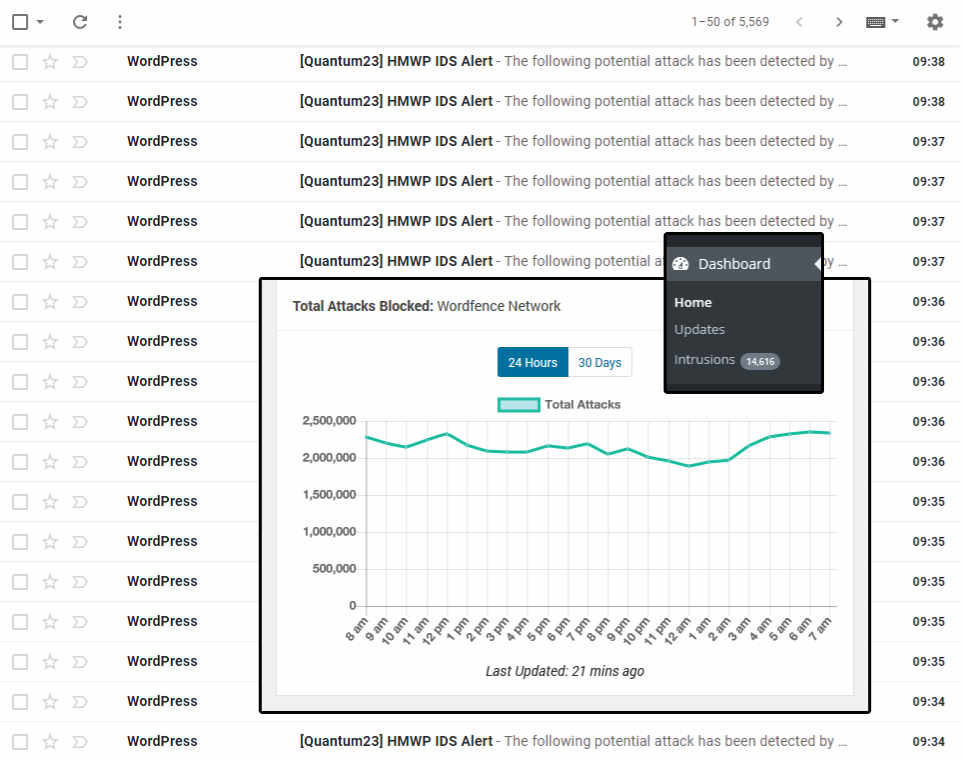Click the white arrow pointer beside Dashboard

[x=817, y=264]
